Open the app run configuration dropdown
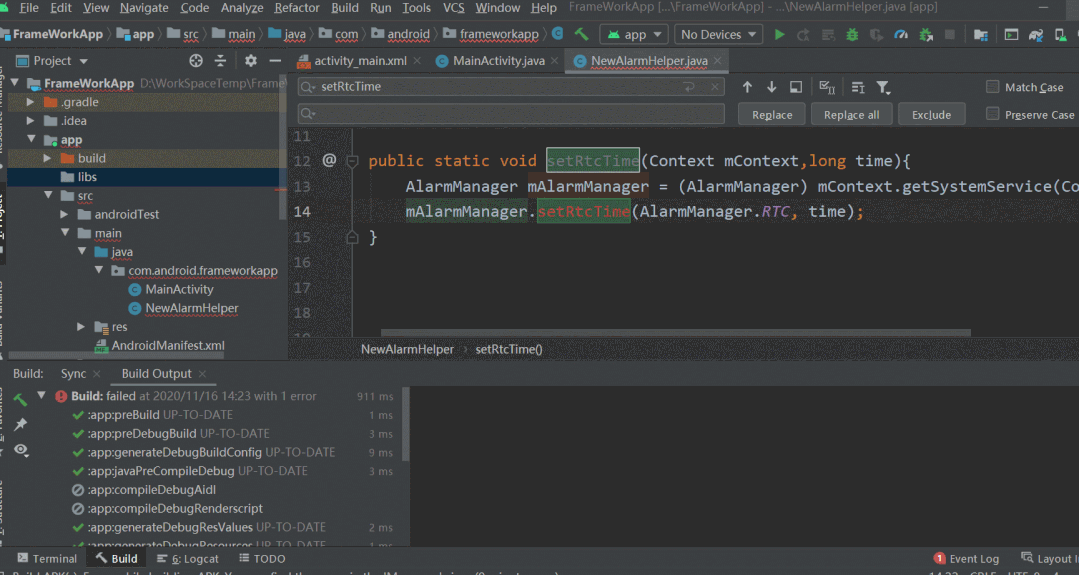The image size is (1079, 575). (635, 35)
